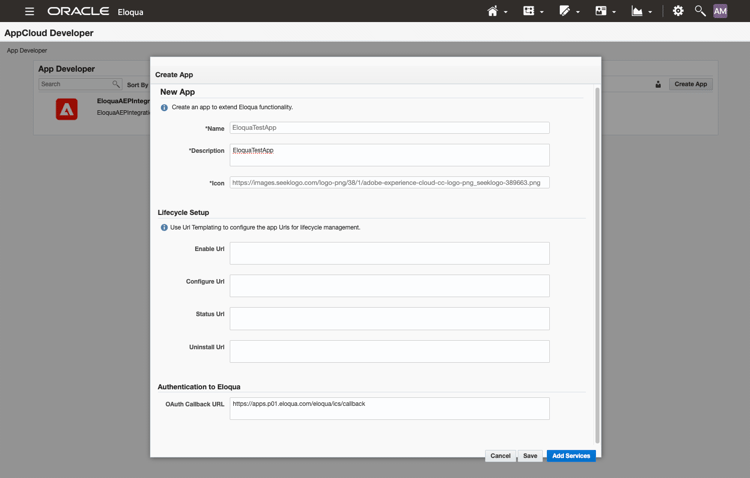
Task: Click the Icon URL field
Action: coord(389,183)
